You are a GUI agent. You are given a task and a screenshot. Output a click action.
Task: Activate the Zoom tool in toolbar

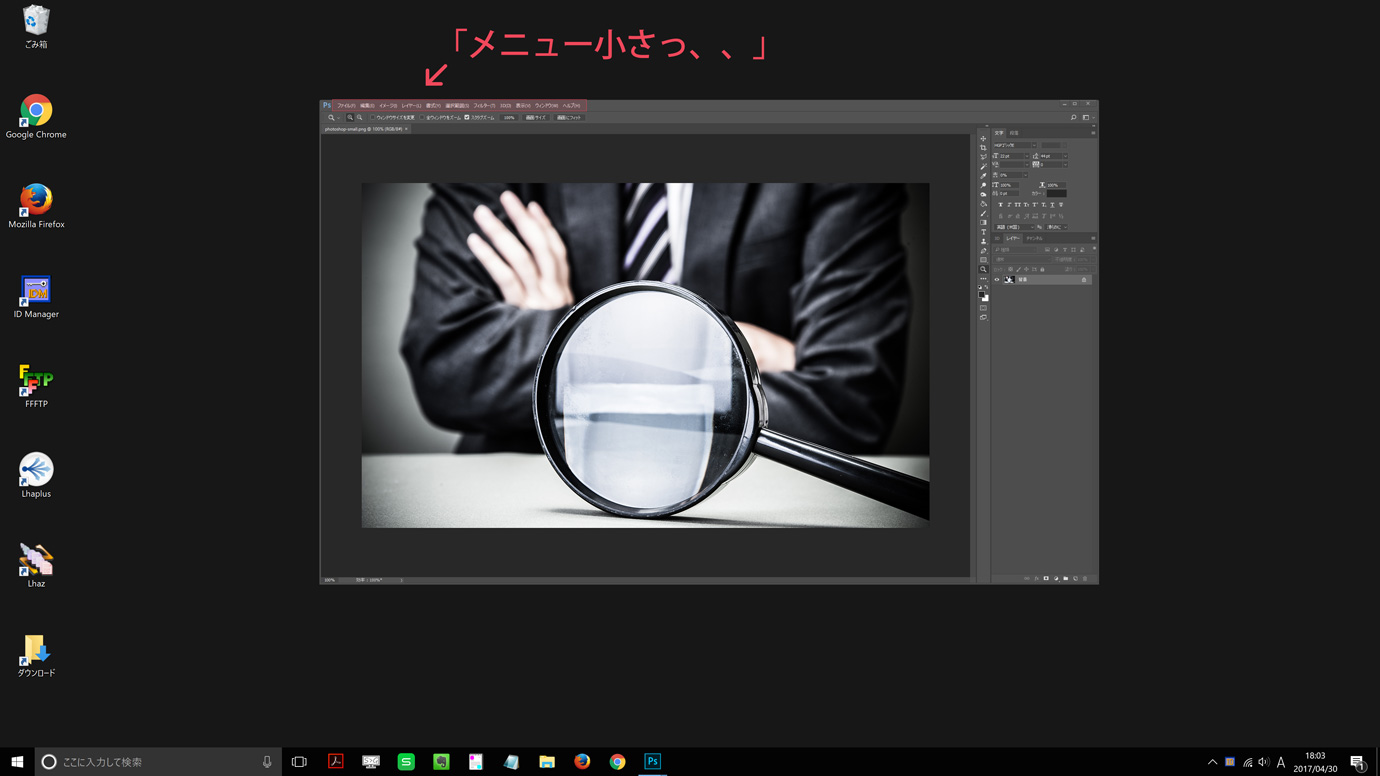(983, 269)
